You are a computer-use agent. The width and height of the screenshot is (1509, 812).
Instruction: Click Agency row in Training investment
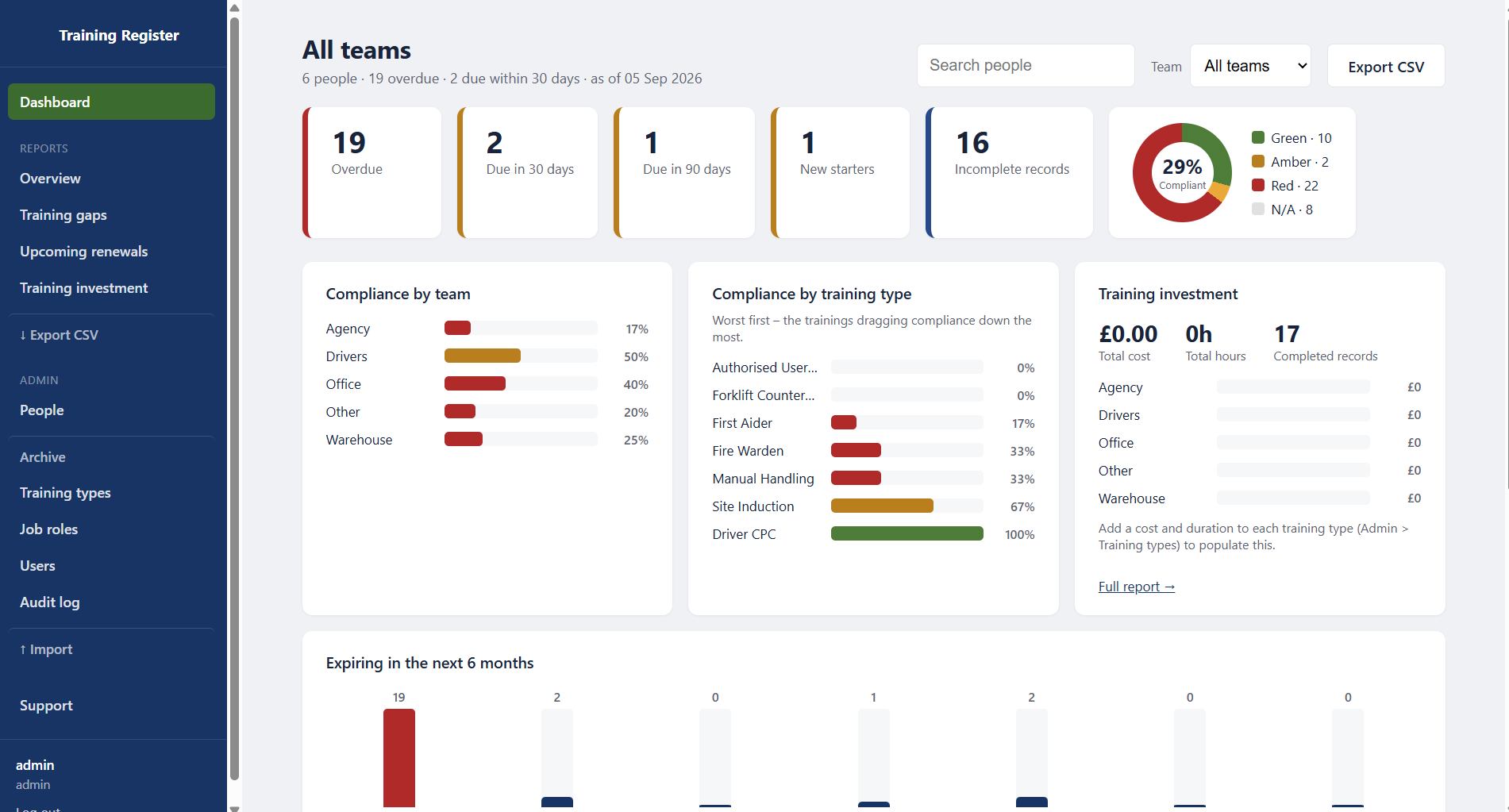[1260, 387]
